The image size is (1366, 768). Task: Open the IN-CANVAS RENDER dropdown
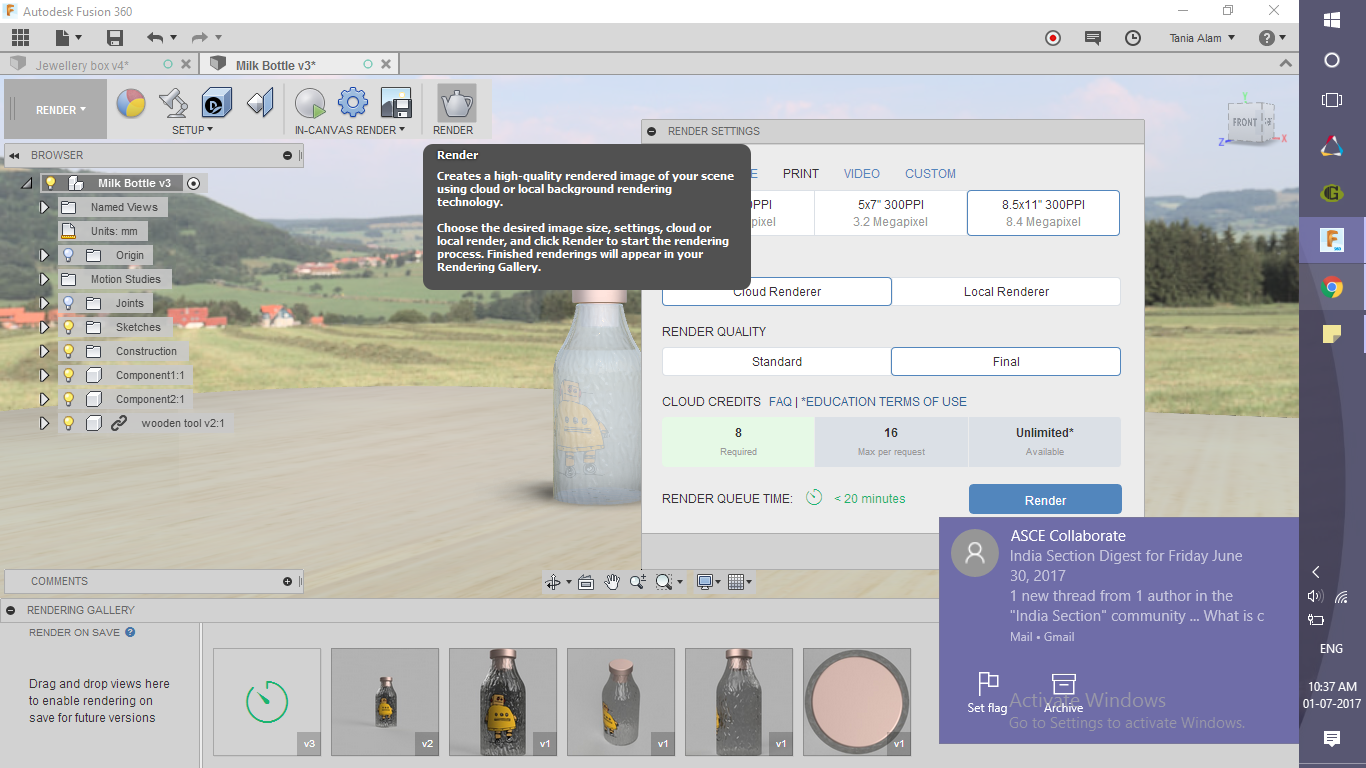point(350,130)
